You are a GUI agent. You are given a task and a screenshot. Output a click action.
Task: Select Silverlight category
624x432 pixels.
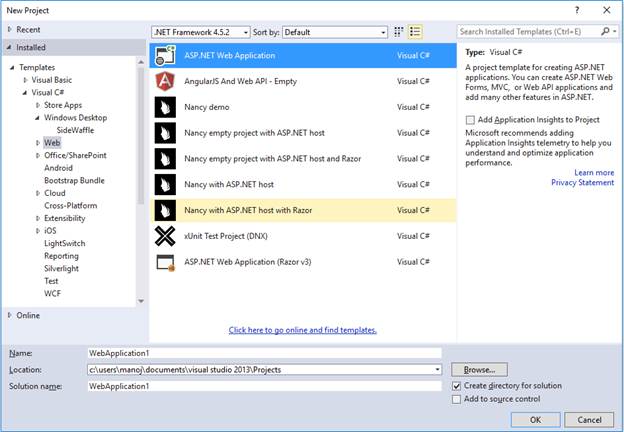click(61, 269)
